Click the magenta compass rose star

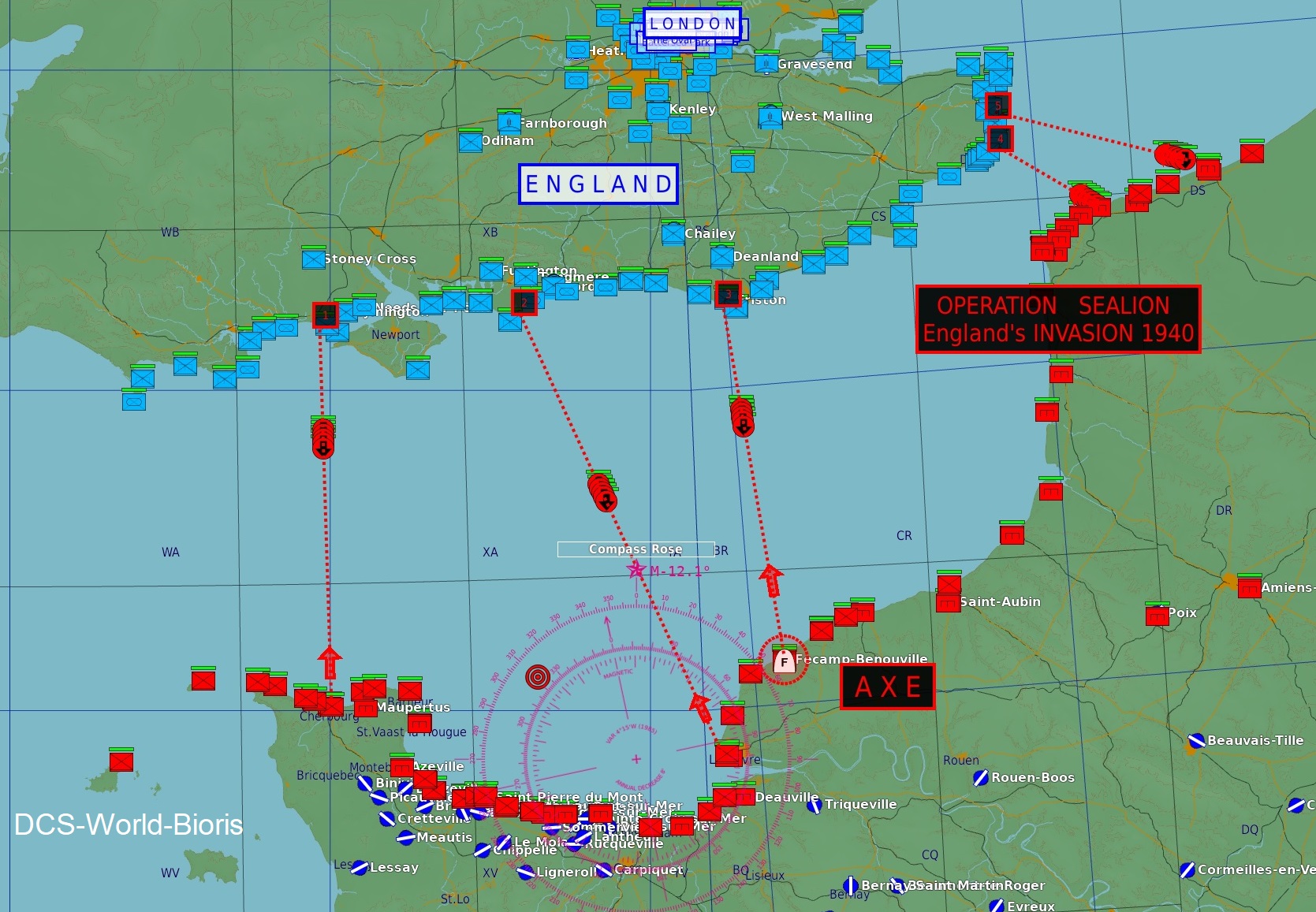click(636, 569)
